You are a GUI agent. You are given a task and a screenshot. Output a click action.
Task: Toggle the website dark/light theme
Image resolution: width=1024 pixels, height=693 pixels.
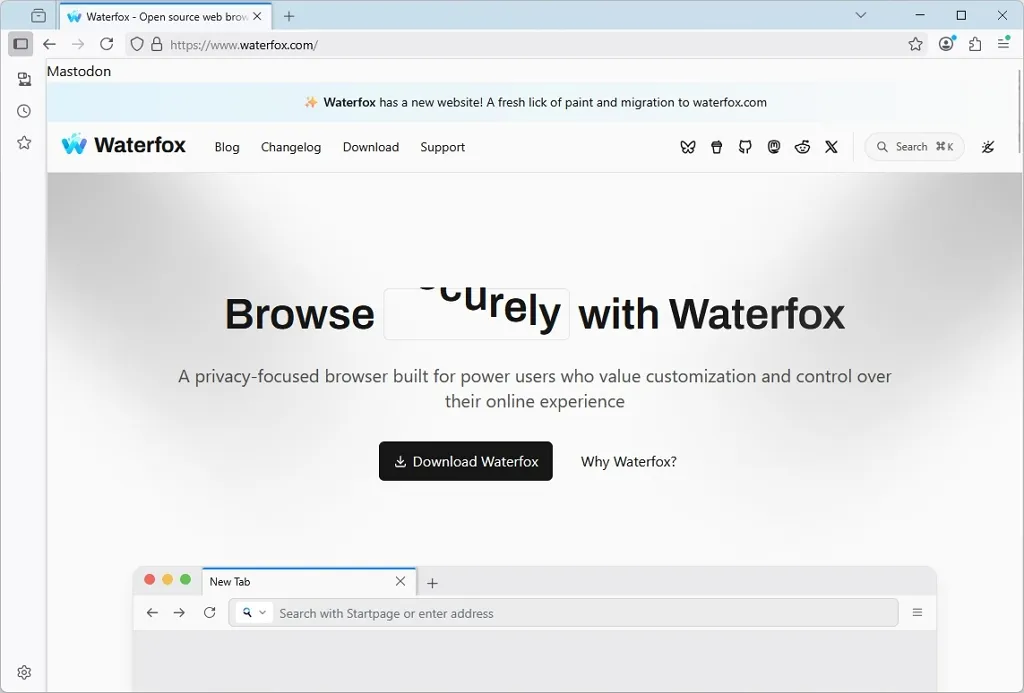(988, 147)
